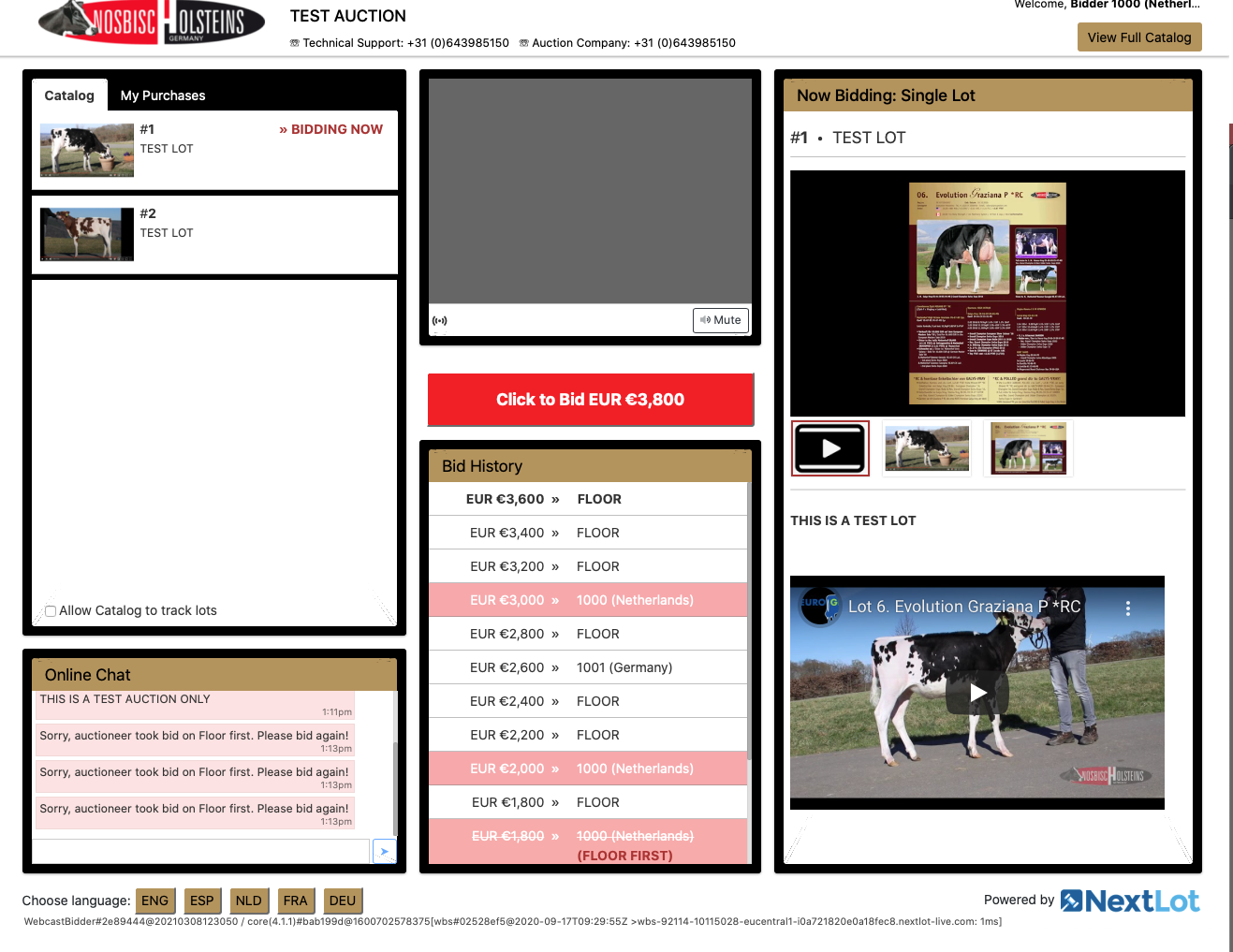1233x952 pixels.
Task: Switch language to ENG
Action: click(x=154, y=901)
